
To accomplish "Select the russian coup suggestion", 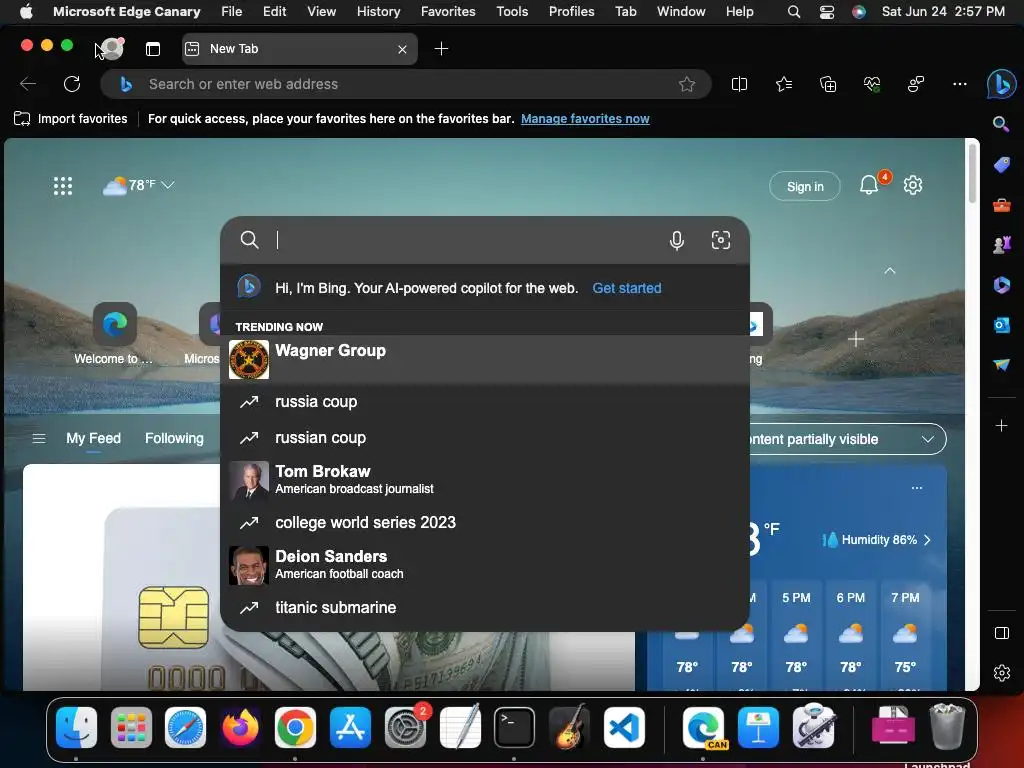I will point(485,438).
